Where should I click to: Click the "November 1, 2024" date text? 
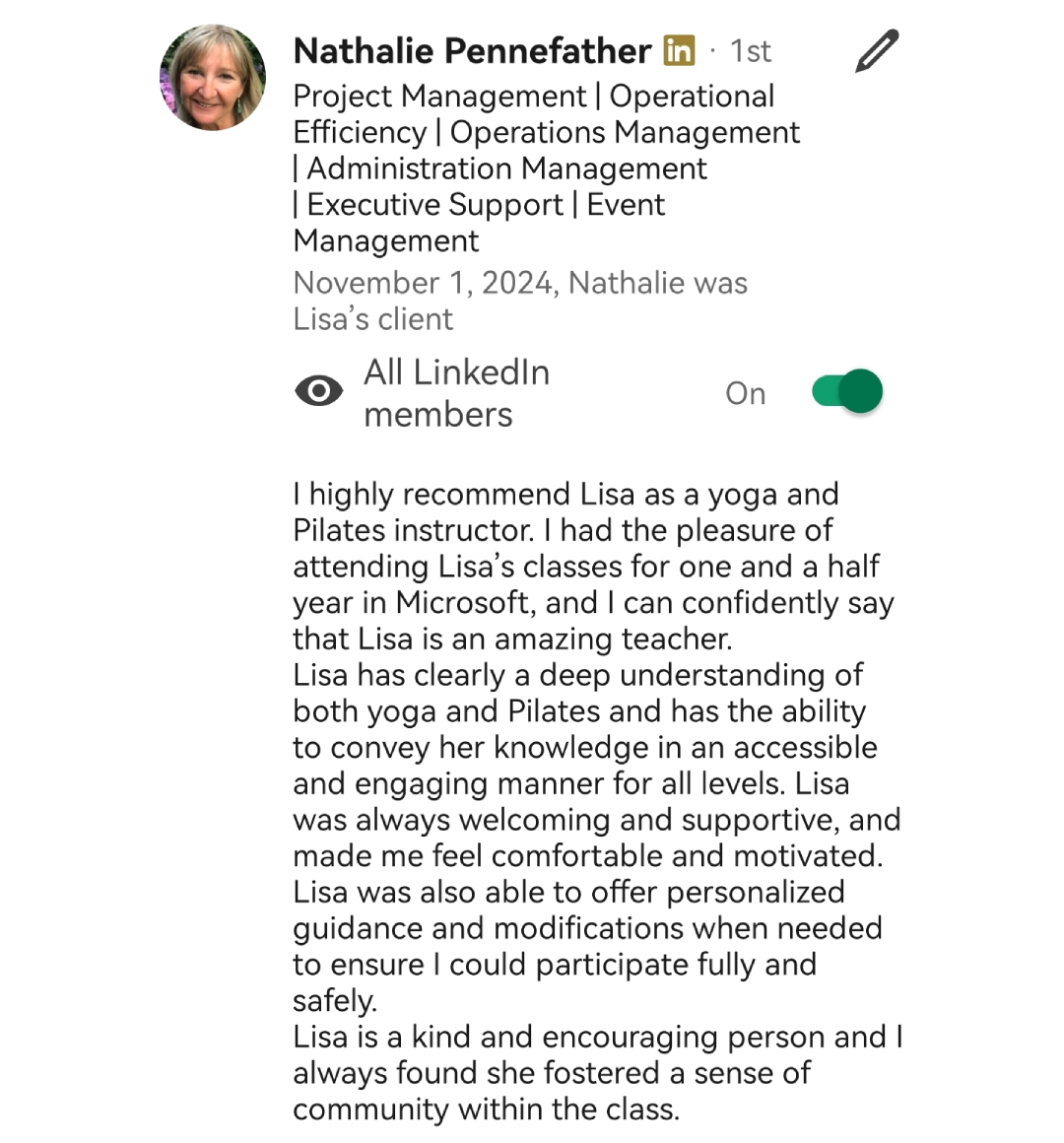click(x=423, y=283)
